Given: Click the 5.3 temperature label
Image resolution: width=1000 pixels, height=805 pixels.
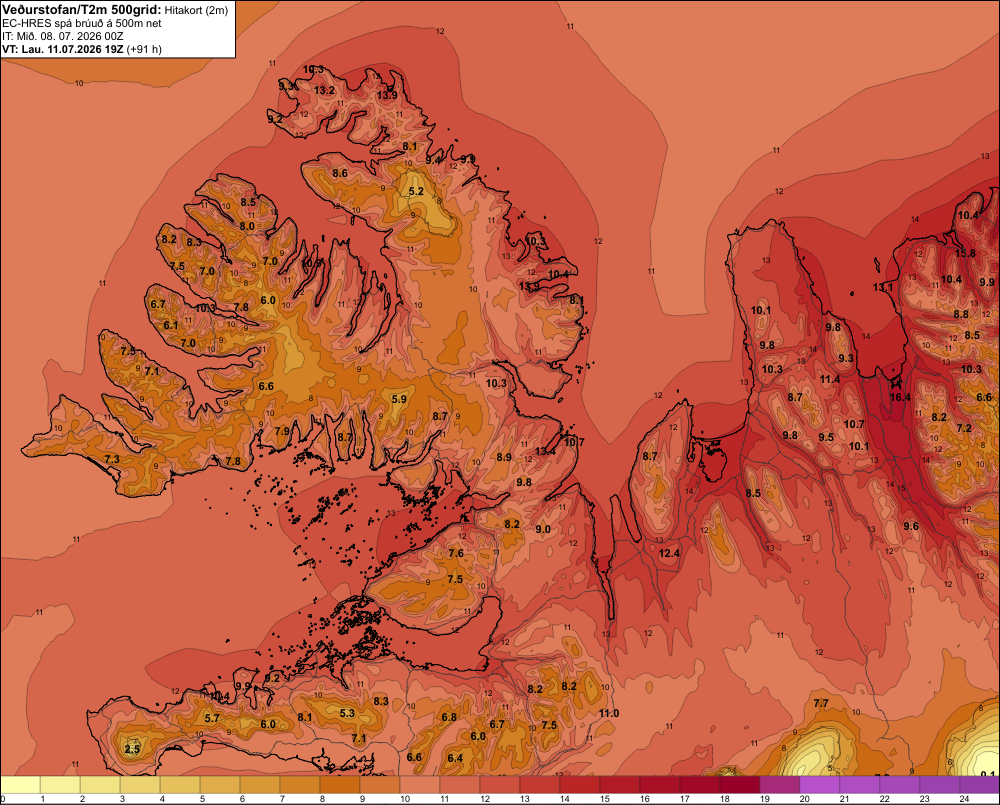Looking at the screenshot, I should [x=347, y=713].
